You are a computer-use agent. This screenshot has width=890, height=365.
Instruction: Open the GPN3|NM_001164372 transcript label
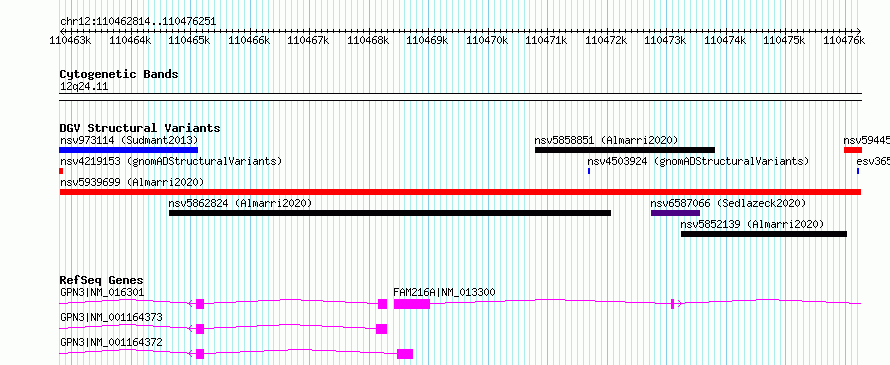111,342
